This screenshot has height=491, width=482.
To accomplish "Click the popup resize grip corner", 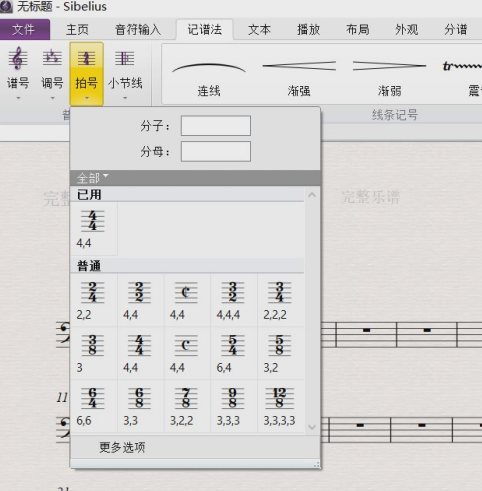I will click(x=316, y=464).
